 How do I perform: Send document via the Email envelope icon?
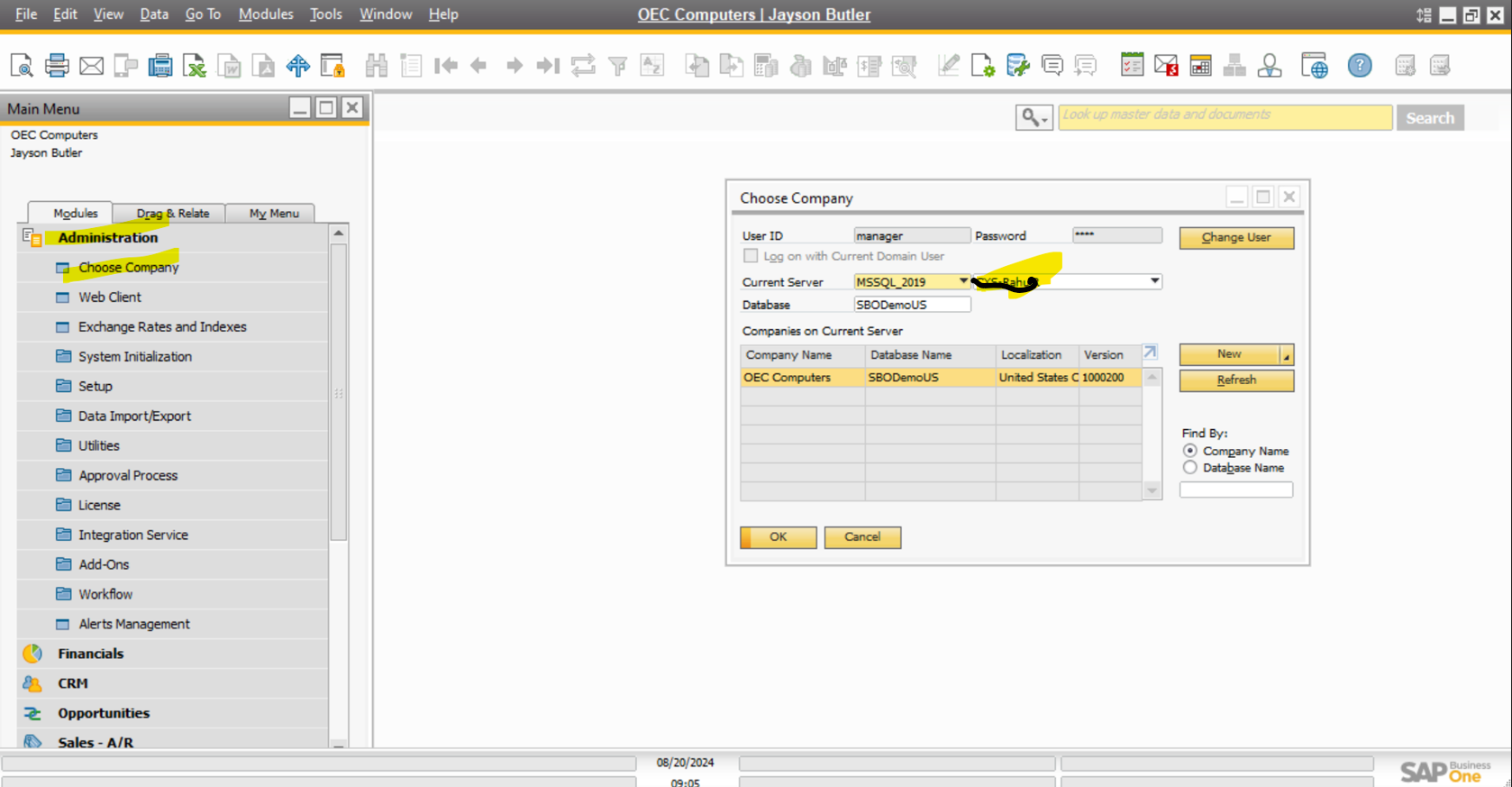pyautogui.click(x=91, y=65)
